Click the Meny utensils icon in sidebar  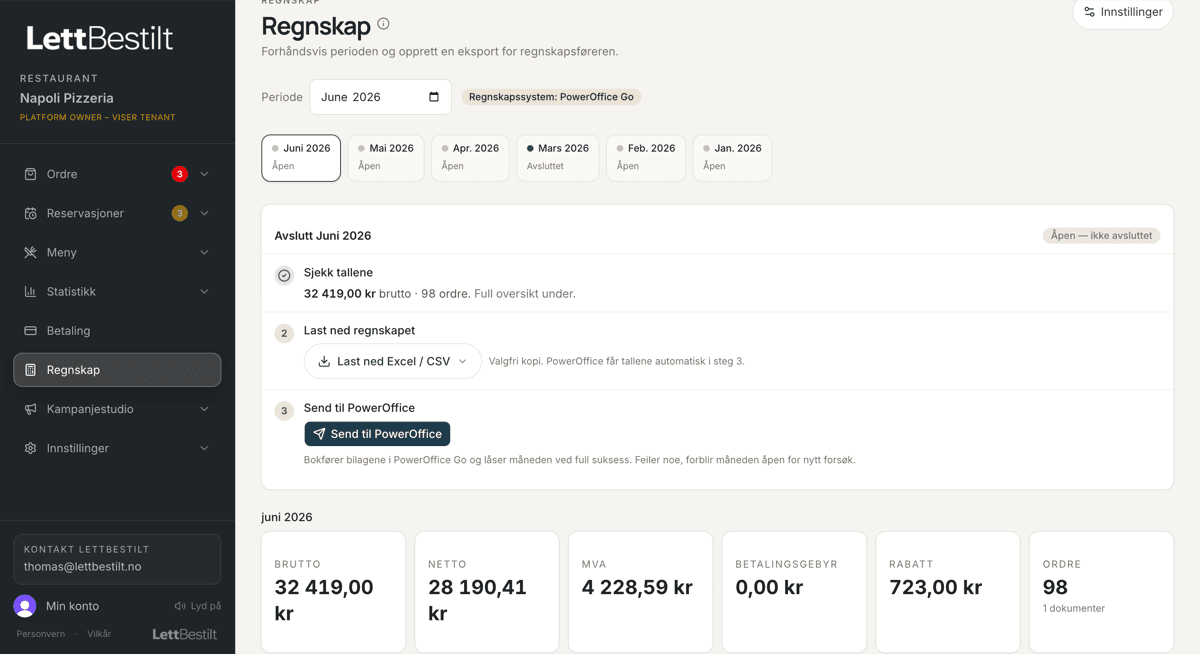30,252
